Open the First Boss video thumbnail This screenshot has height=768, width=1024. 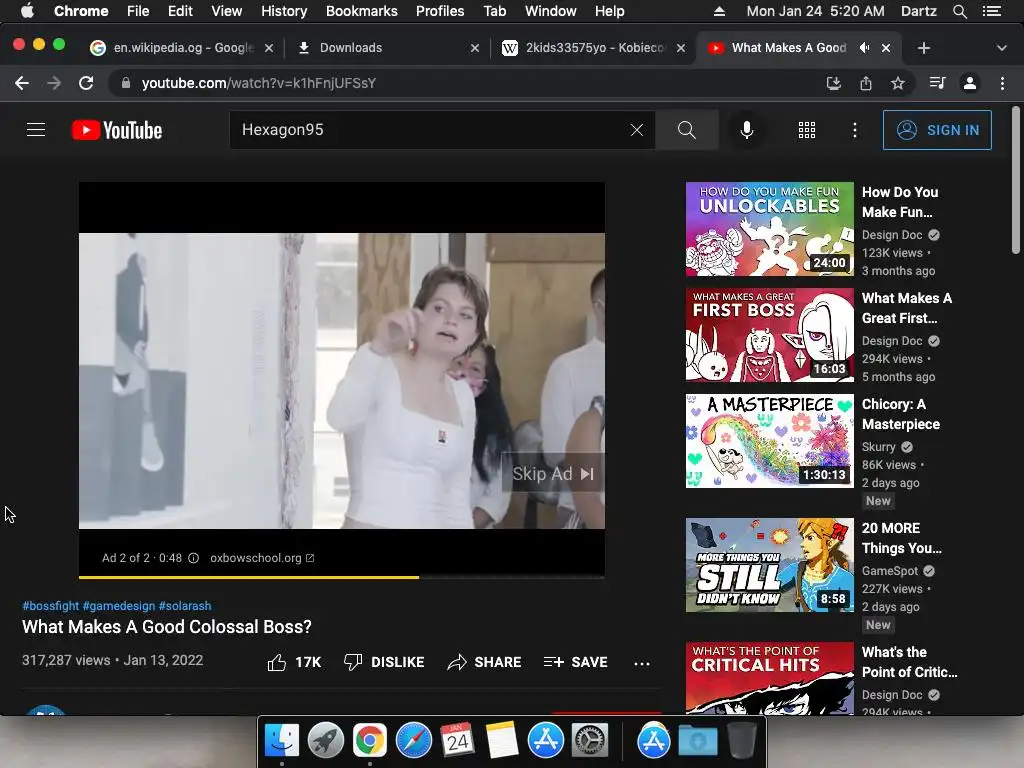click(769, 334)
